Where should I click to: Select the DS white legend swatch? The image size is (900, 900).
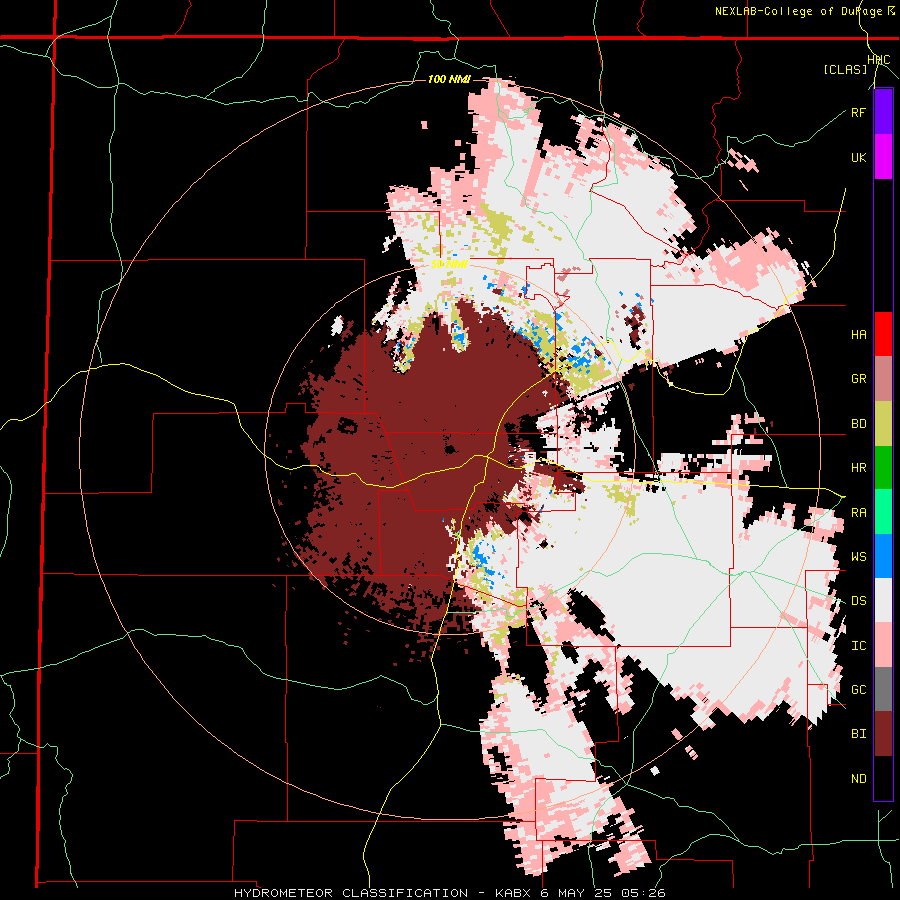(883, 601)
